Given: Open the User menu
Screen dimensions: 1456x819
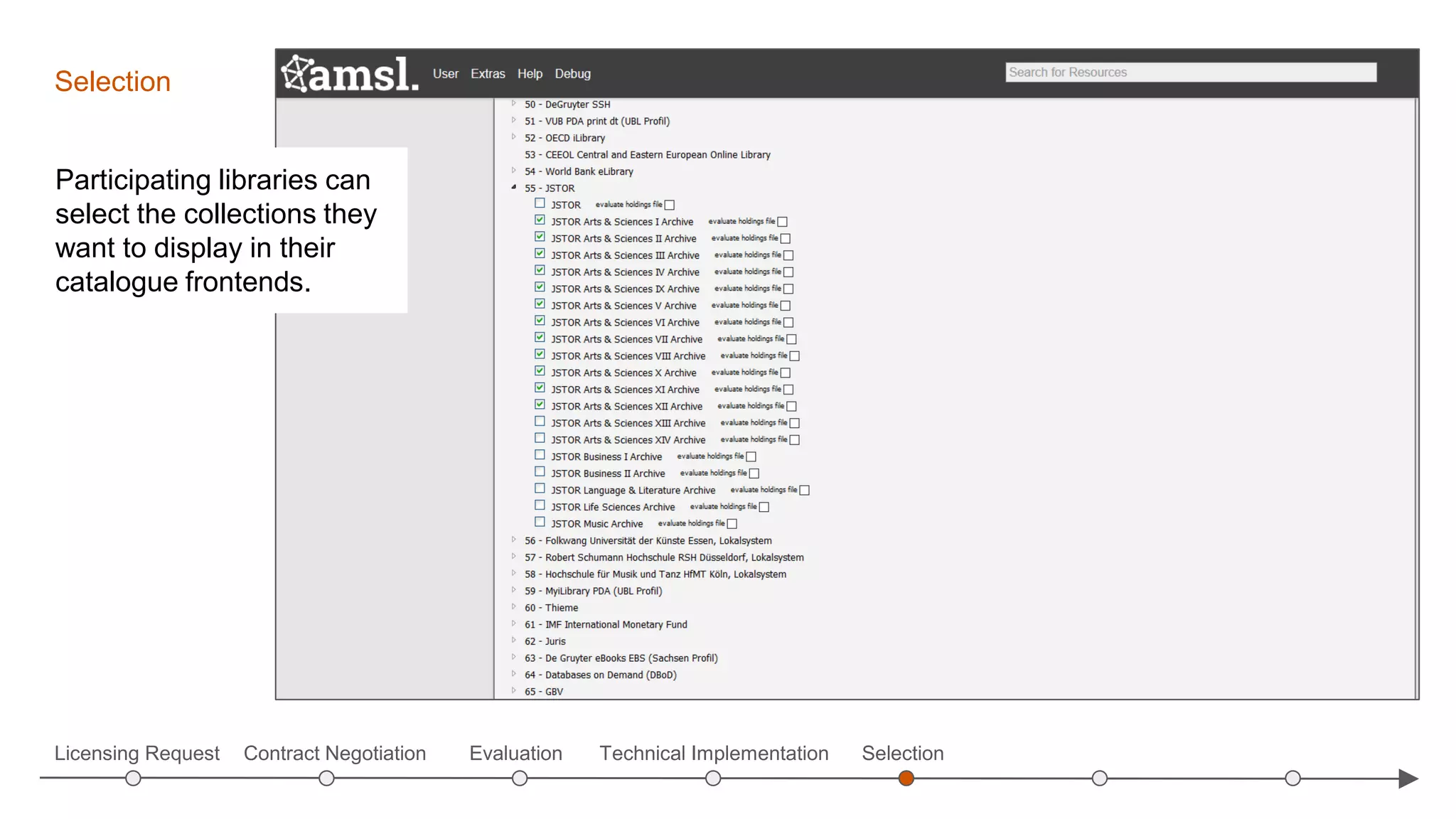Looking at the screenshot, I should tap(445, 74).
